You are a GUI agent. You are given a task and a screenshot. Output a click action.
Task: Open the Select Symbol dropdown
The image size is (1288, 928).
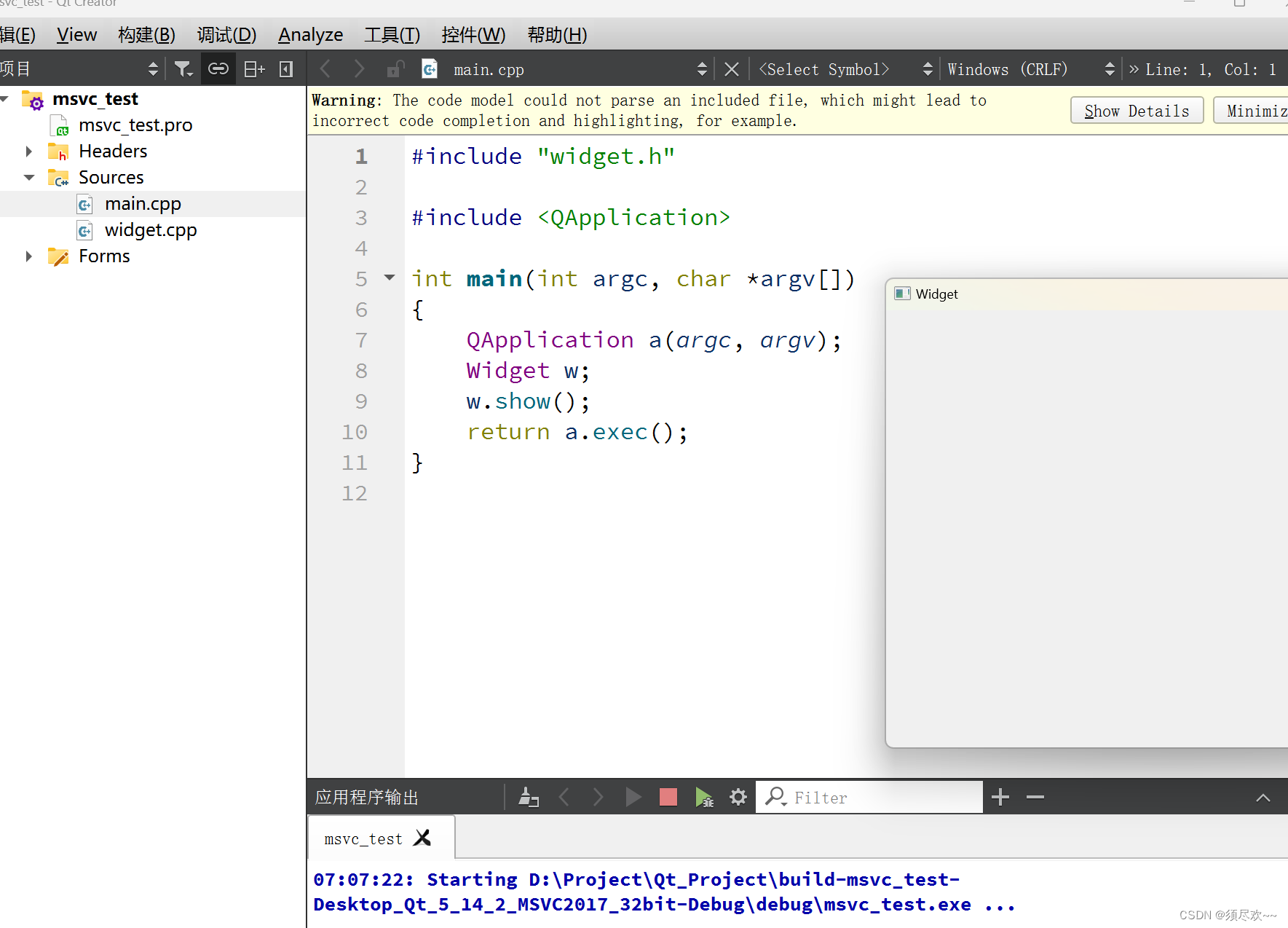845,69
